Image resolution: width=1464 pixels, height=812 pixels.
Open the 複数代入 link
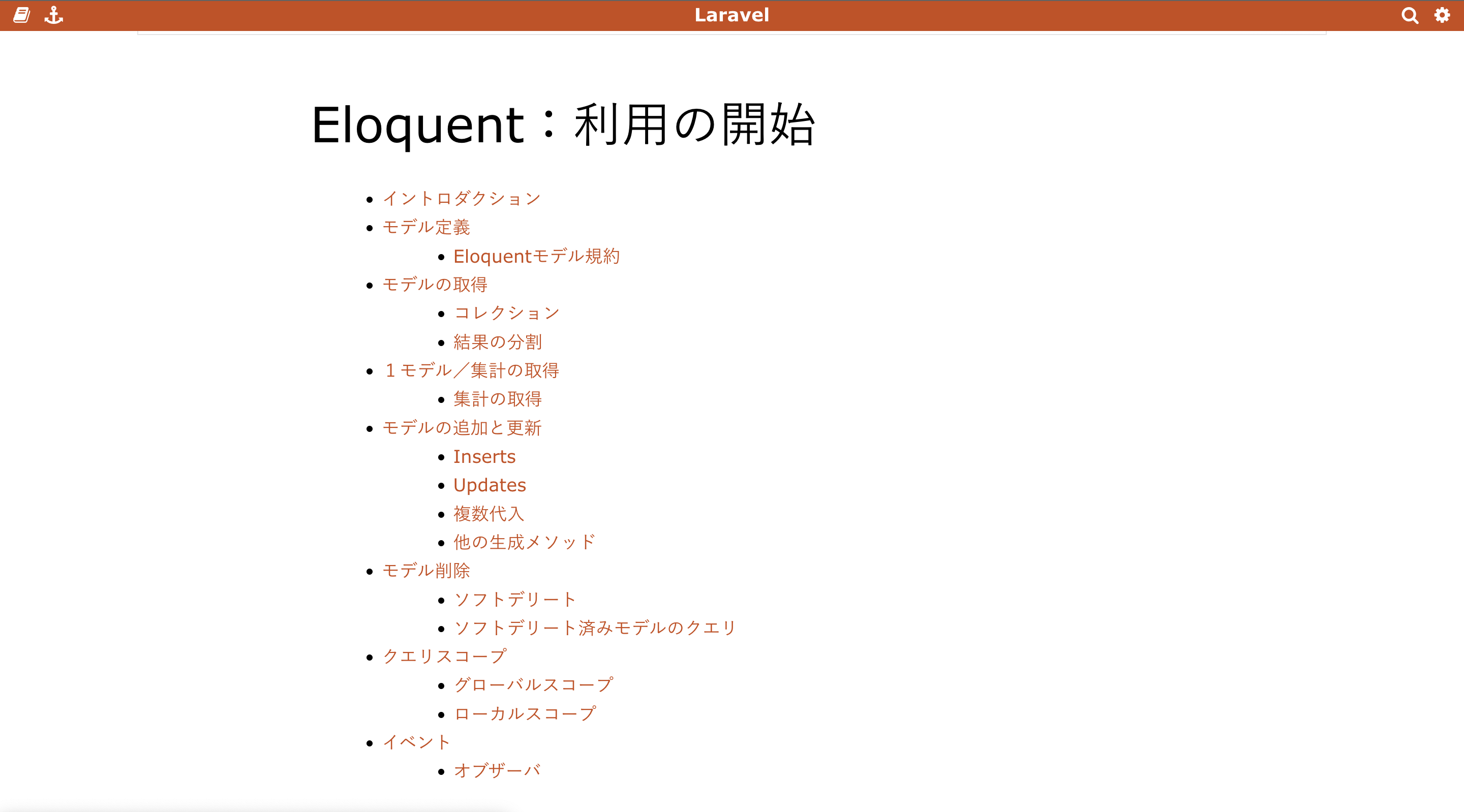(489, 513)
